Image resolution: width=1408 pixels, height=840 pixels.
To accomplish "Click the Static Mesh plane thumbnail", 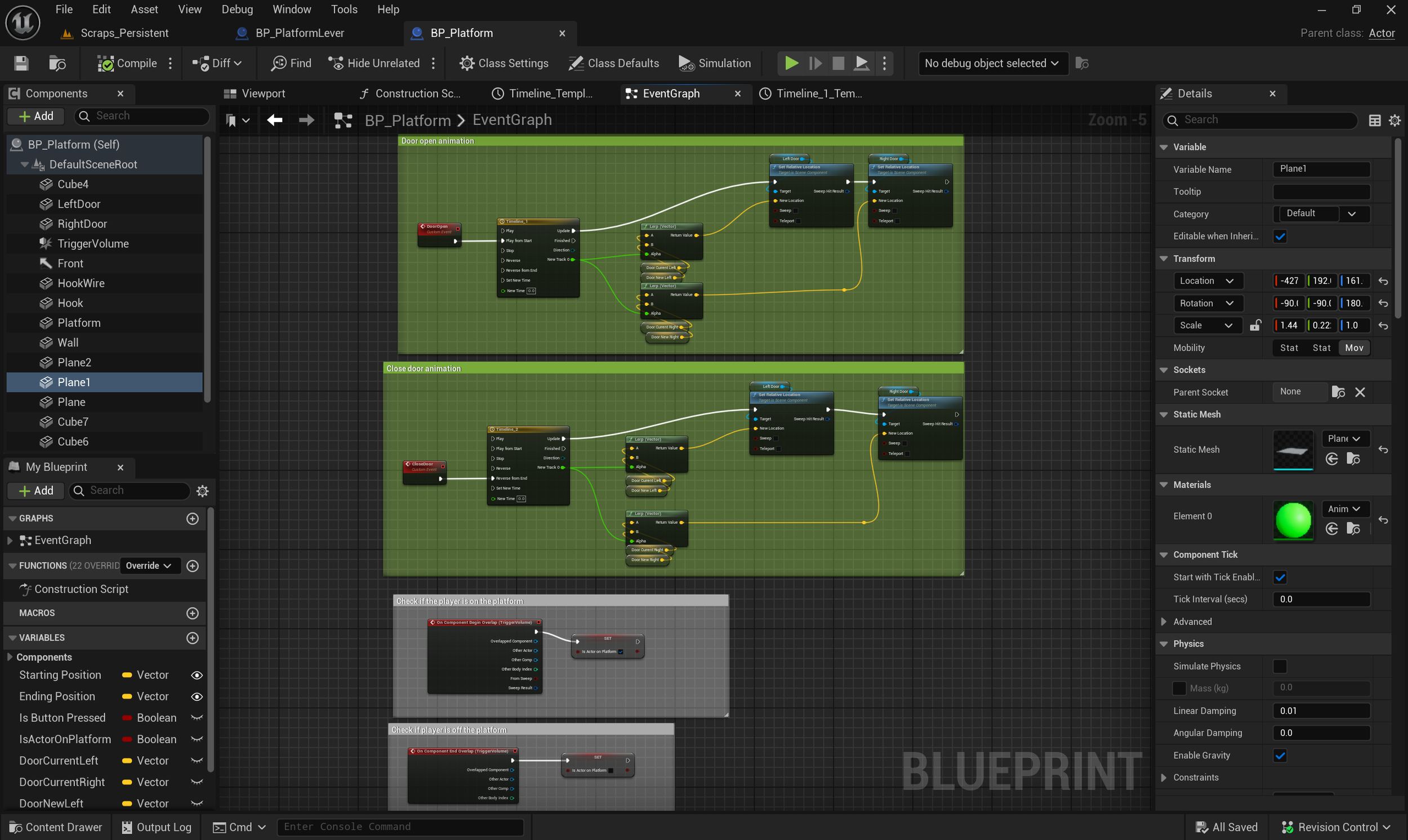I will (1293, 450).
